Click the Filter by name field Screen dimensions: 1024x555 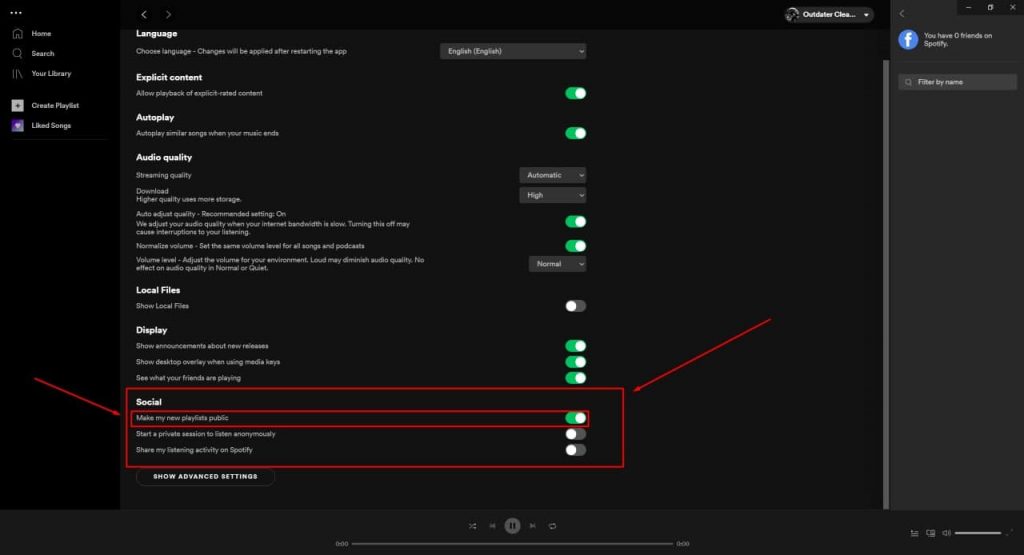pyautogui.click(x=957, y=82)
